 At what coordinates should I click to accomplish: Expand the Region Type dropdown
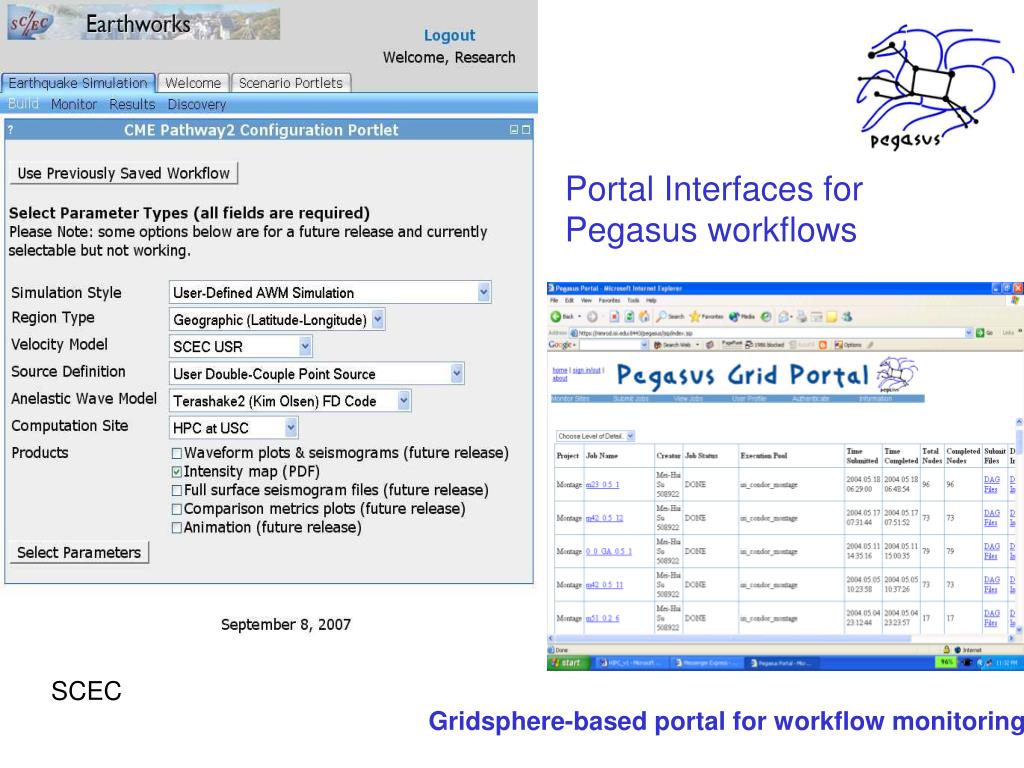(377, 319)
